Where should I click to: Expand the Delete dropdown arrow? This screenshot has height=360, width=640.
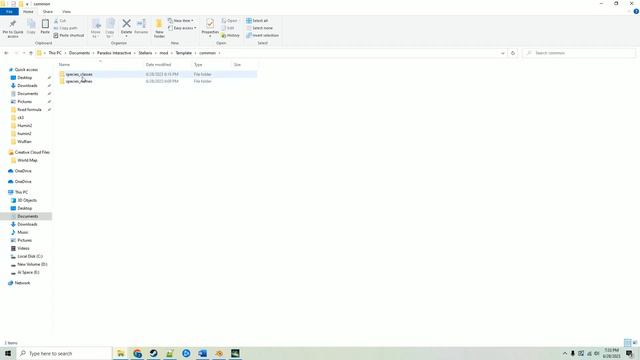coord(127,36)
